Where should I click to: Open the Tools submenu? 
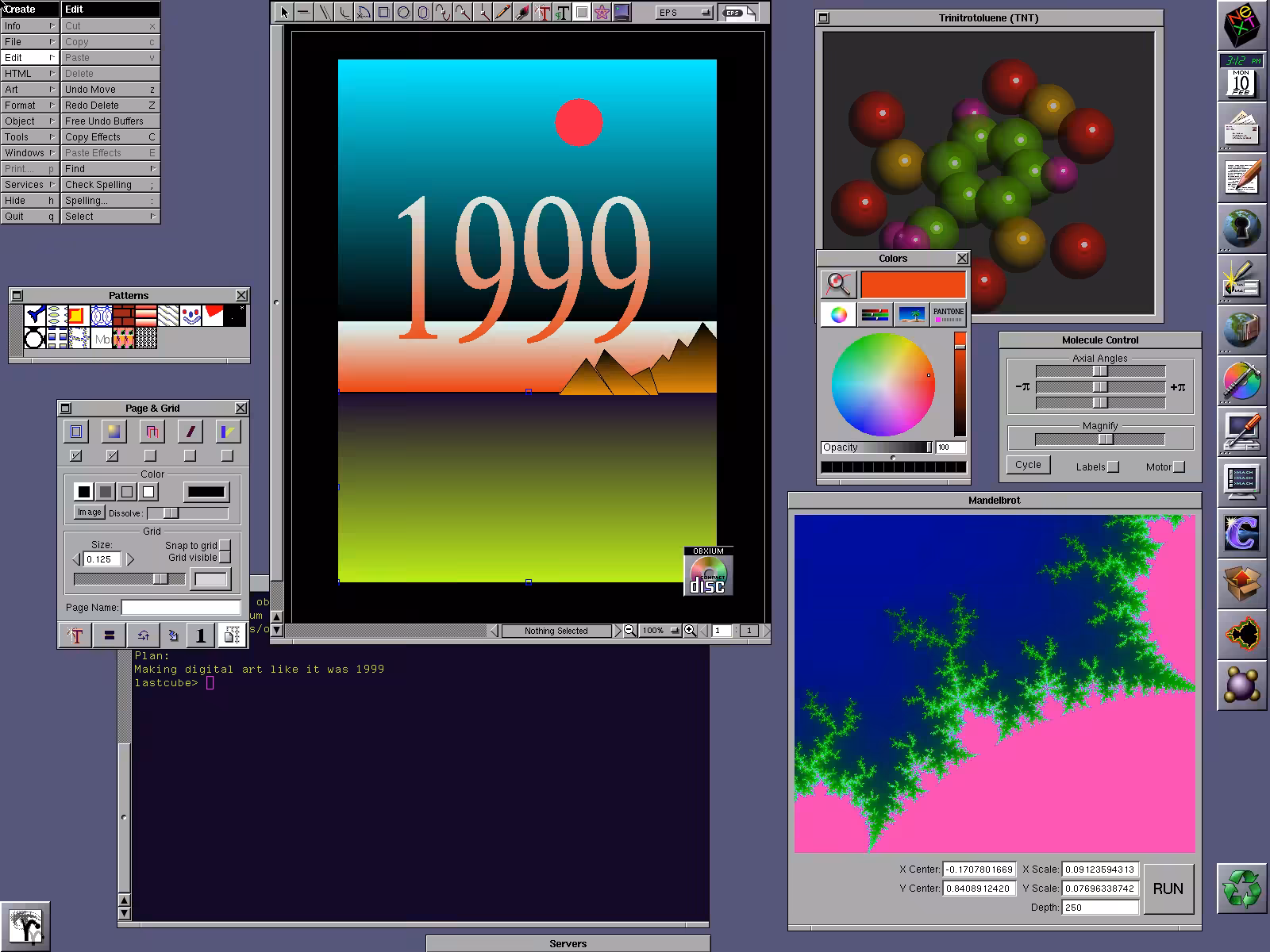[x=30, y=137]
